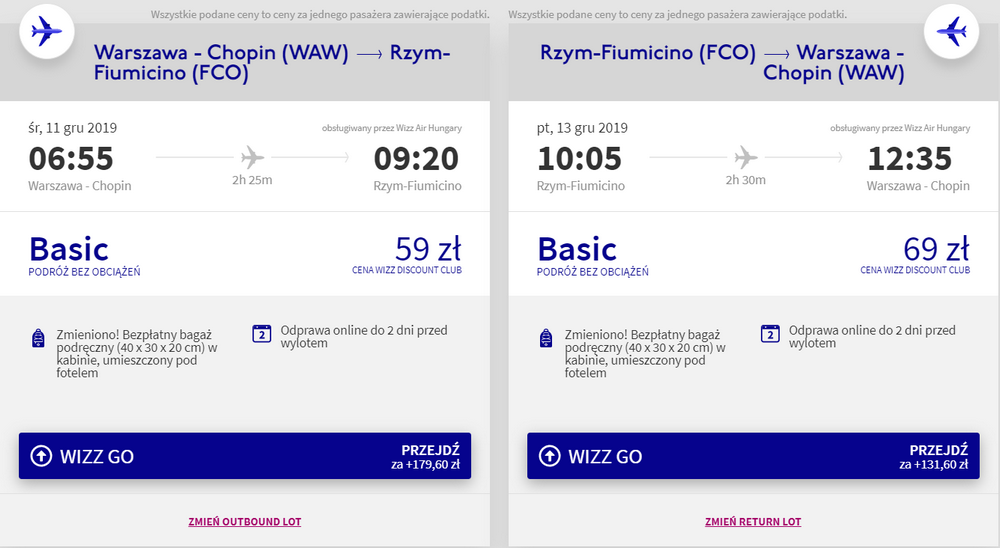Click the up-arrow icon on outbound WIZZ GO
Screen dimensions: 1000x548
pyautogui.click(x=41, y=456)
